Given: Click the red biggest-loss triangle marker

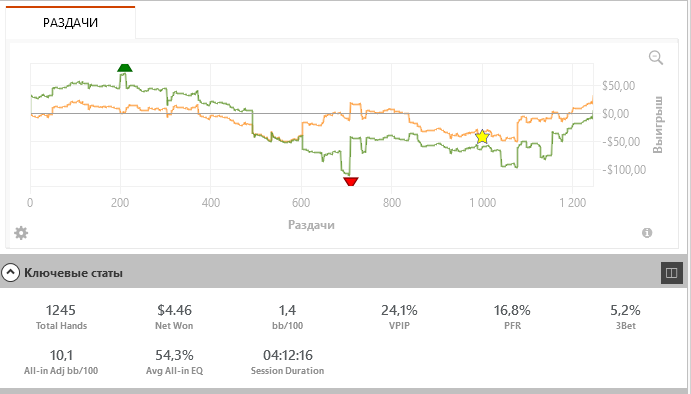Looking at the screenshot, I should point(351,182).
